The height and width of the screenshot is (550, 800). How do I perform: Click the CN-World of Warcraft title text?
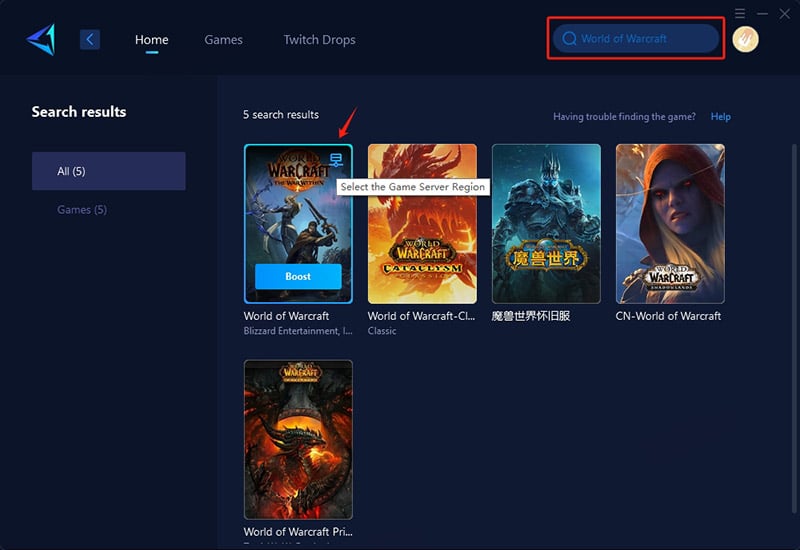tap(668, 316)
